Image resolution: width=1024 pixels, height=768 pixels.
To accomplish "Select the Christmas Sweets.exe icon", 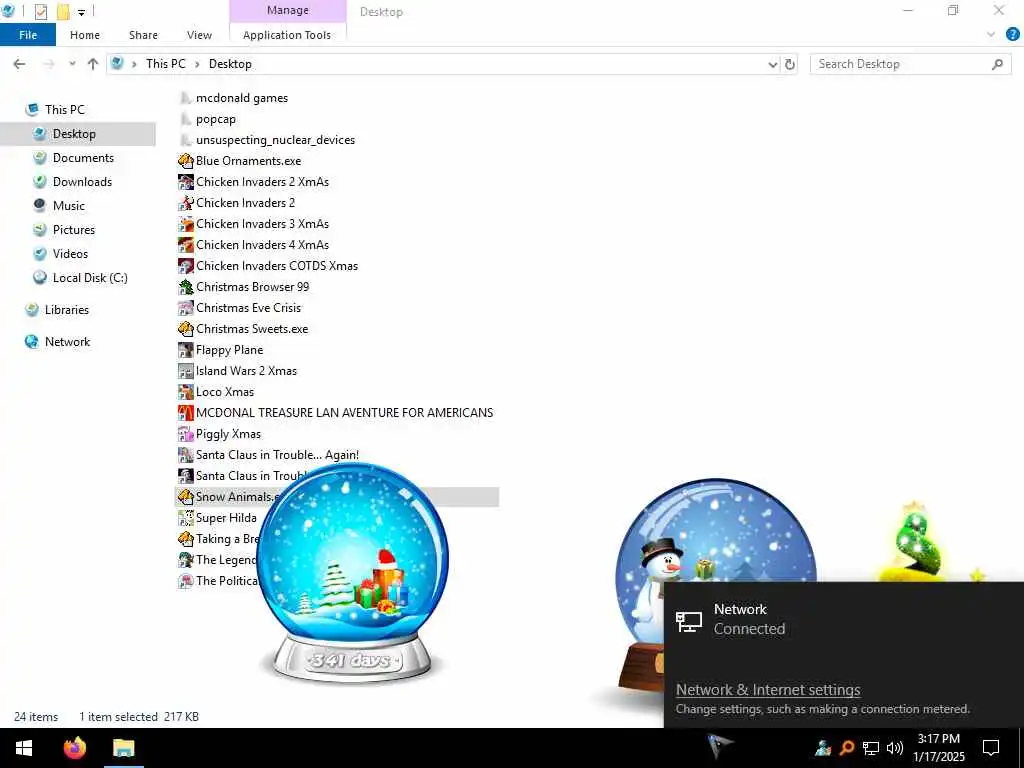I will (185, 328).
